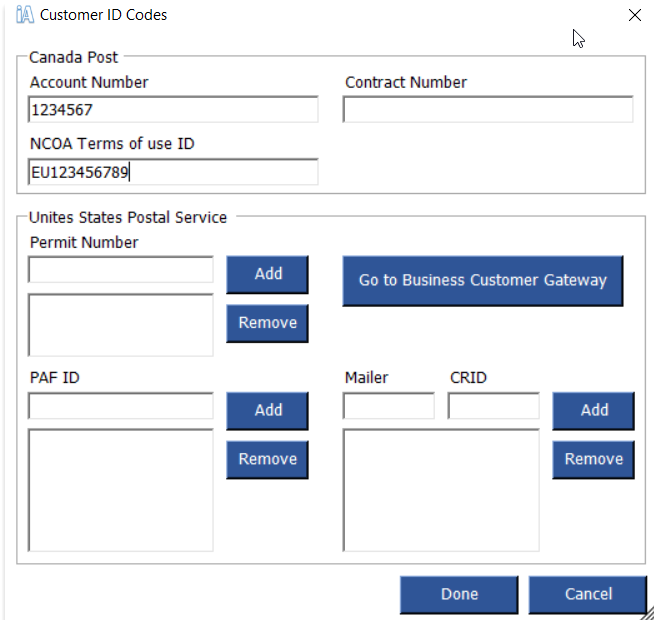654x620 pixels.
Task: Close the Customer ID Codes dialog
Action: coord(634,15)
